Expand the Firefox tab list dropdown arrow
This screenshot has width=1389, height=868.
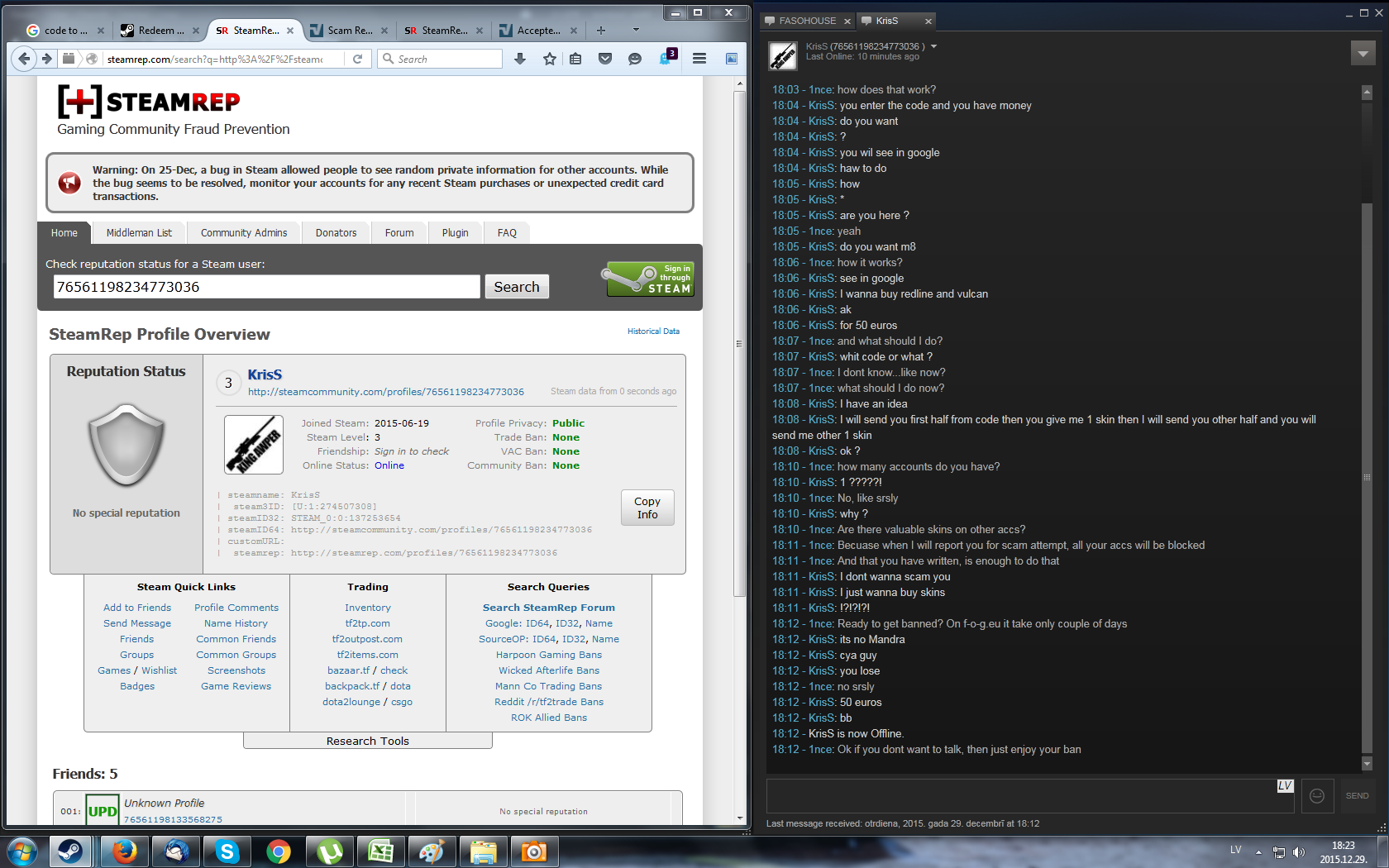click(x=636, y=30)
